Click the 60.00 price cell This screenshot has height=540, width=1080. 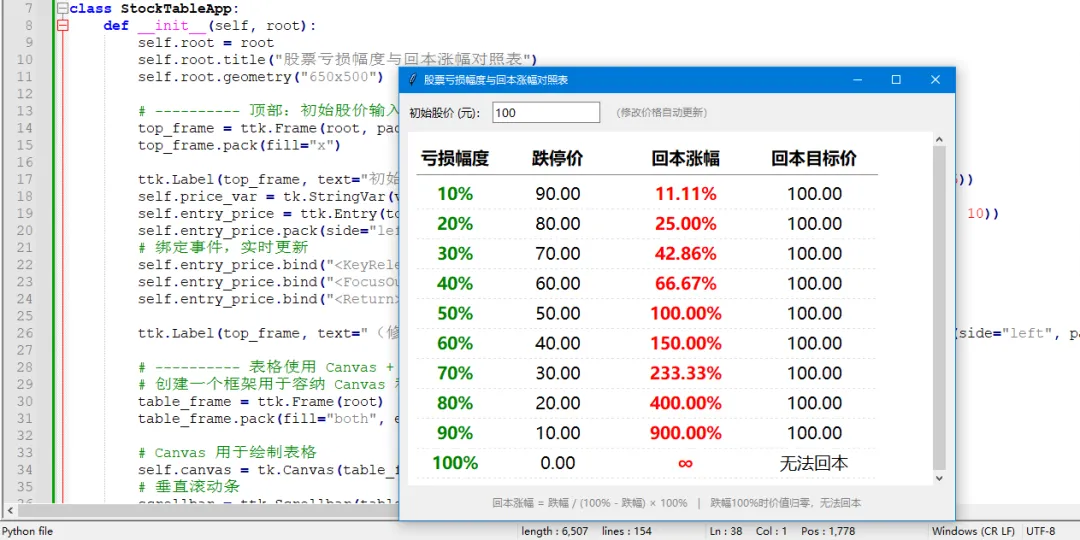[x=558, y=284]
